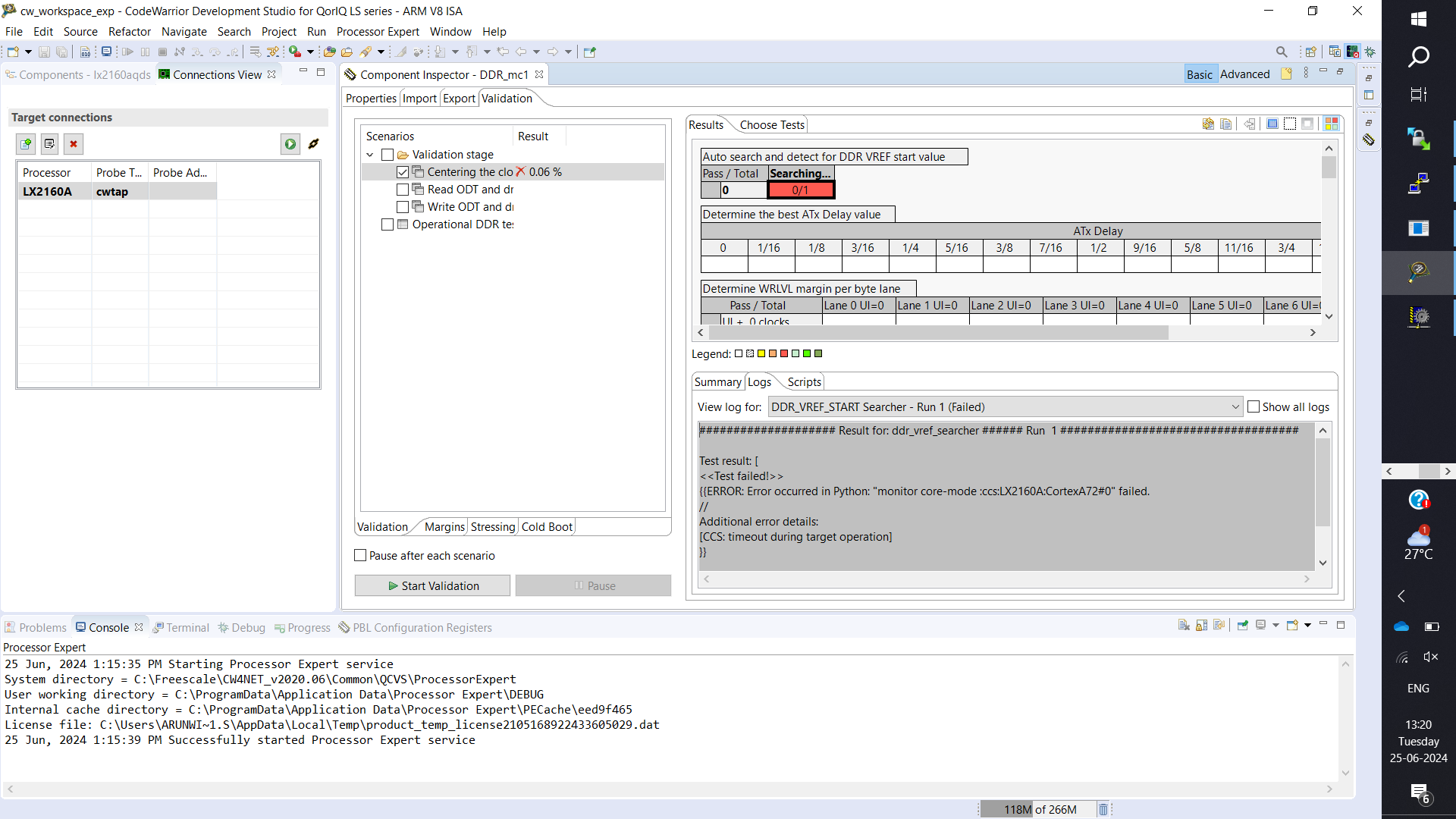
Task: Open the debug launch dropdown arrow
Action: [x=310, y=52]
